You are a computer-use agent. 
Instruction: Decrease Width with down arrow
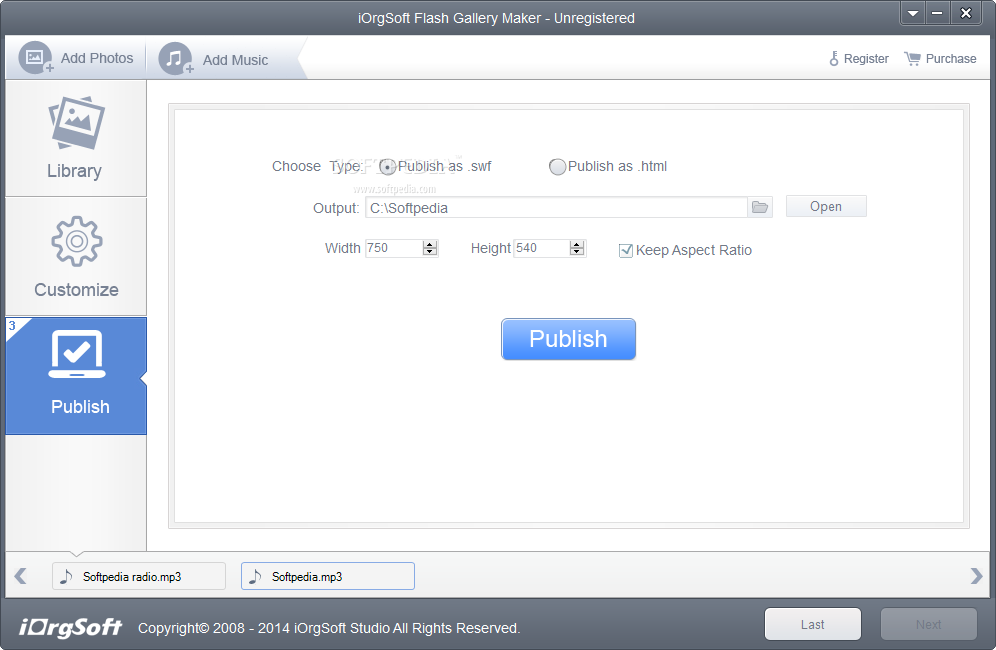point(430,252)
